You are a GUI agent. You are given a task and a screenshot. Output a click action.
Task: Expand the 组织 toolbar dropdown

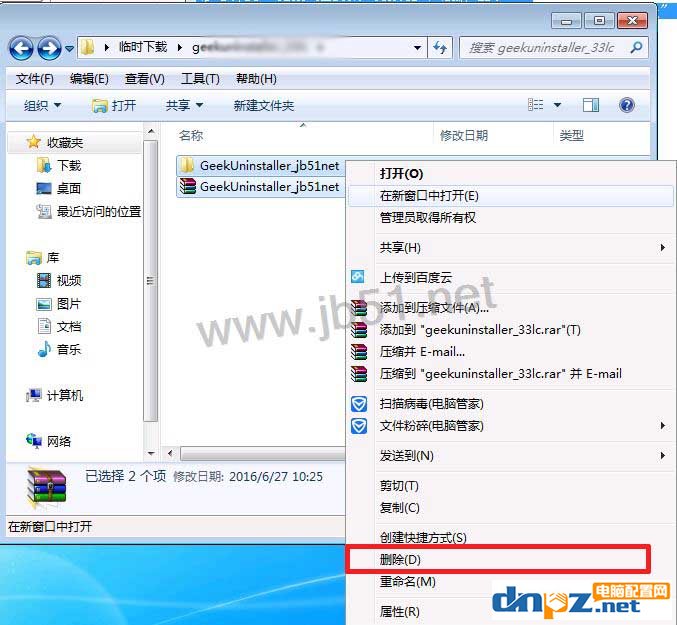click(42, 105)
